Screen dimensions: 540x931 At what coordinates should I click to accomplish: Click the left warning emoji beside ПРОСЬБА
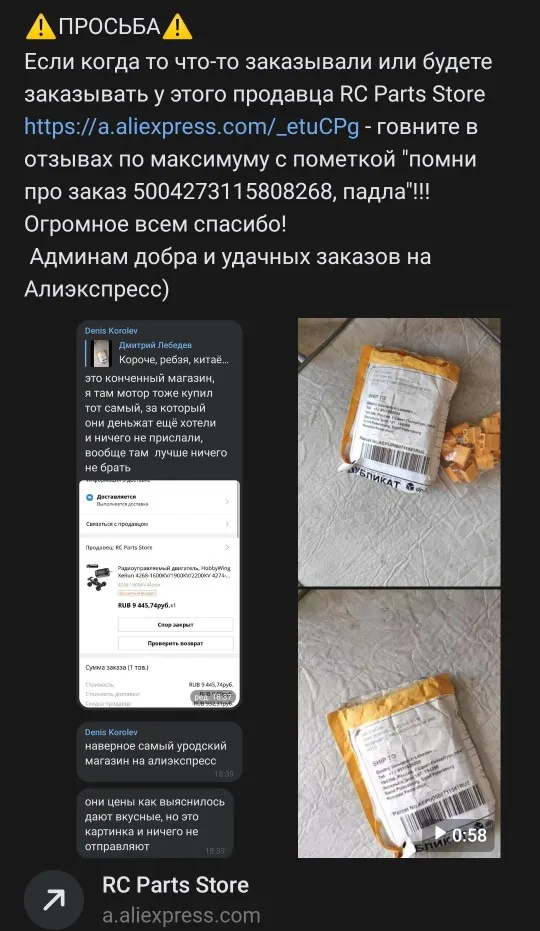[x=41, y=27]
